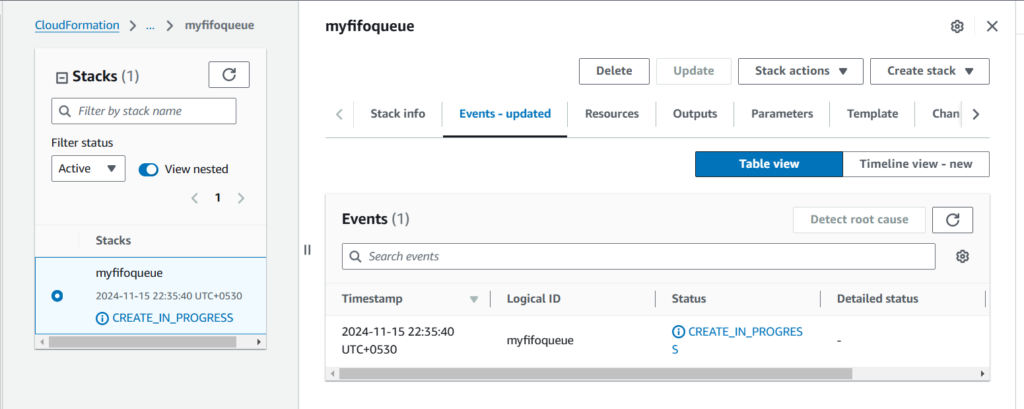Open the Create stack dropdown

(929, 71)
